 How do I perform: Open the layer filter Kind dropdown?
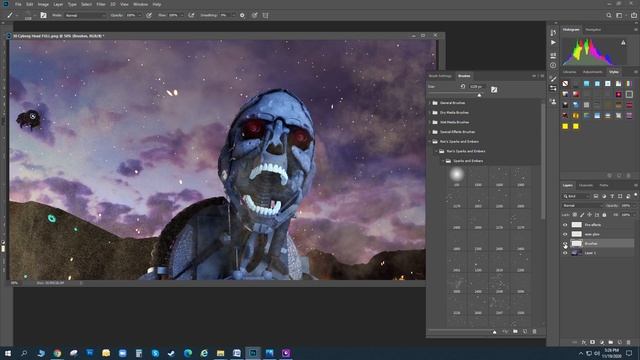tap(576, 196)
